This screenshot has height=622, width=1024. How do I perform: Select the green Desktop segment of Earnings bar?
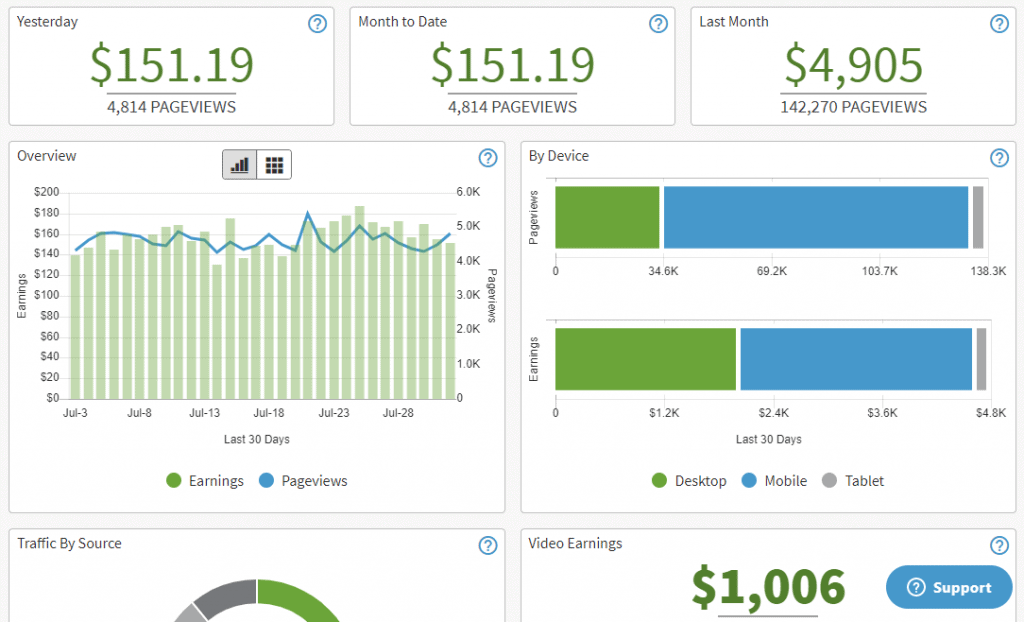point(646,359)
